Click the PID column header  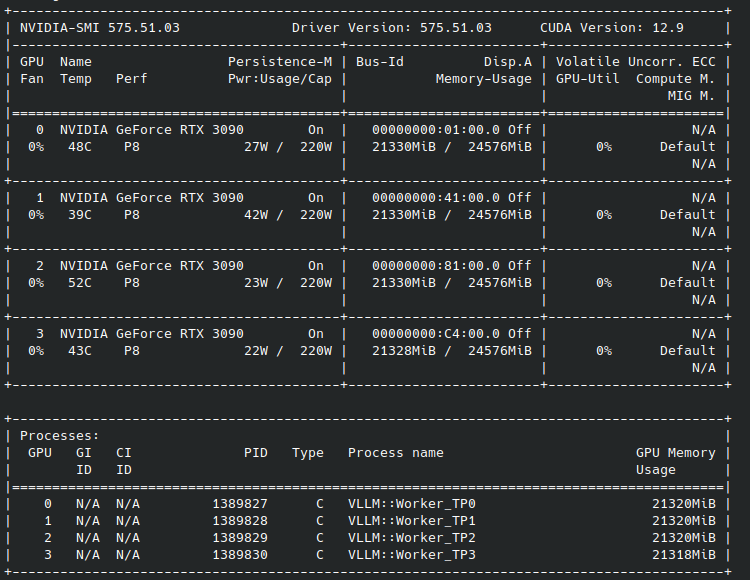(x=256, y=453)
